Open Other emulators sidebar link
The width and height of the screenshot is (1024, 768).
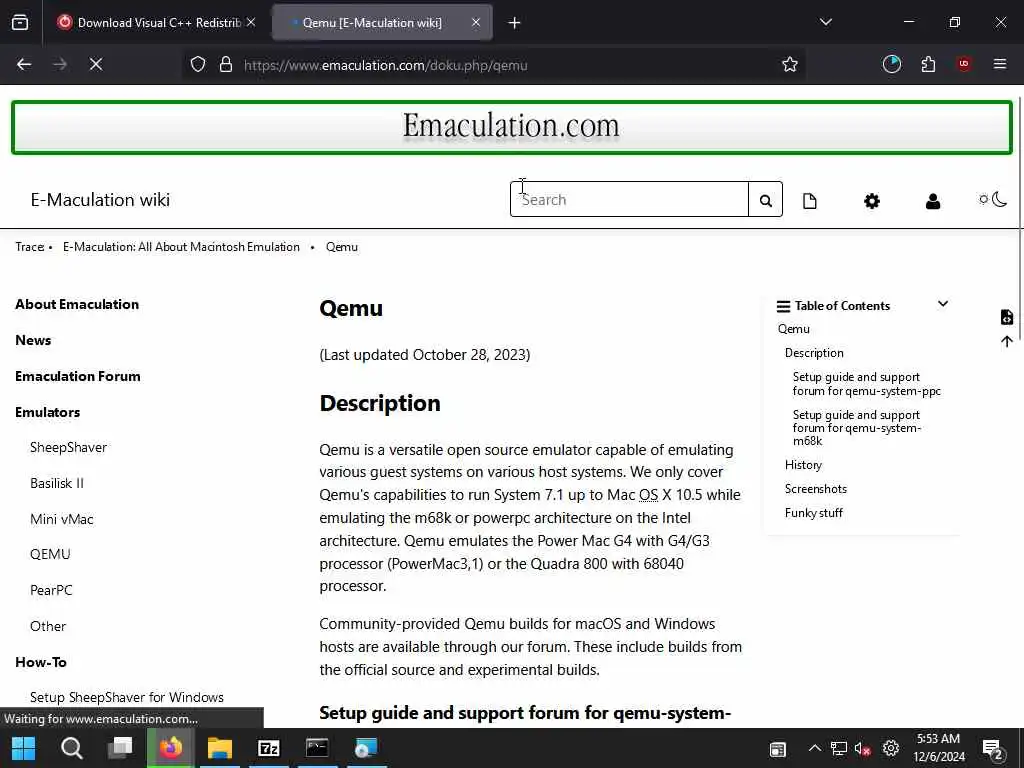point(48,626)
